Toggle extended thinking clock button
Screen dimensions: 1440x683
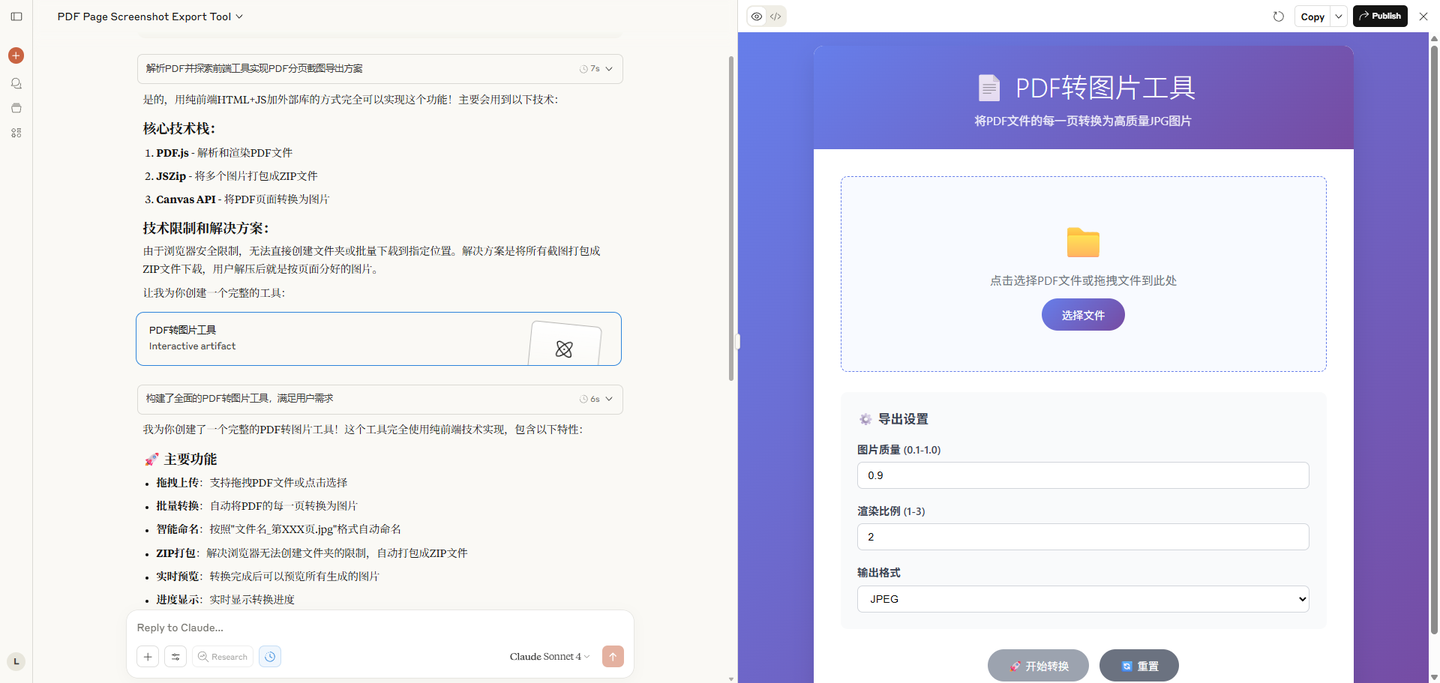pyautogui.click(x=270, y=657)
